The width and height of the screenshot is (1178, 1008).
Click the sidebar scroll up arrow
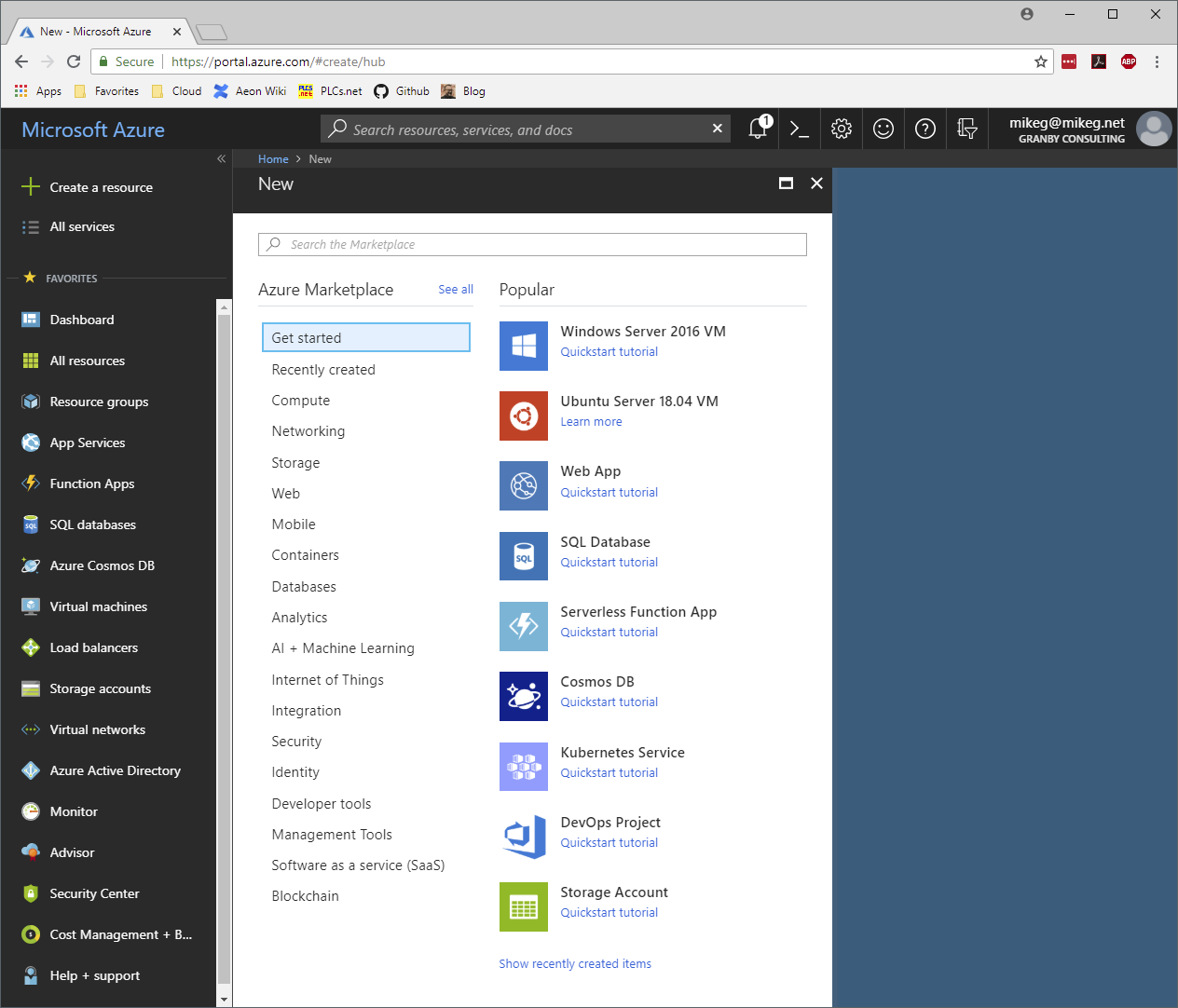point(224,306)
